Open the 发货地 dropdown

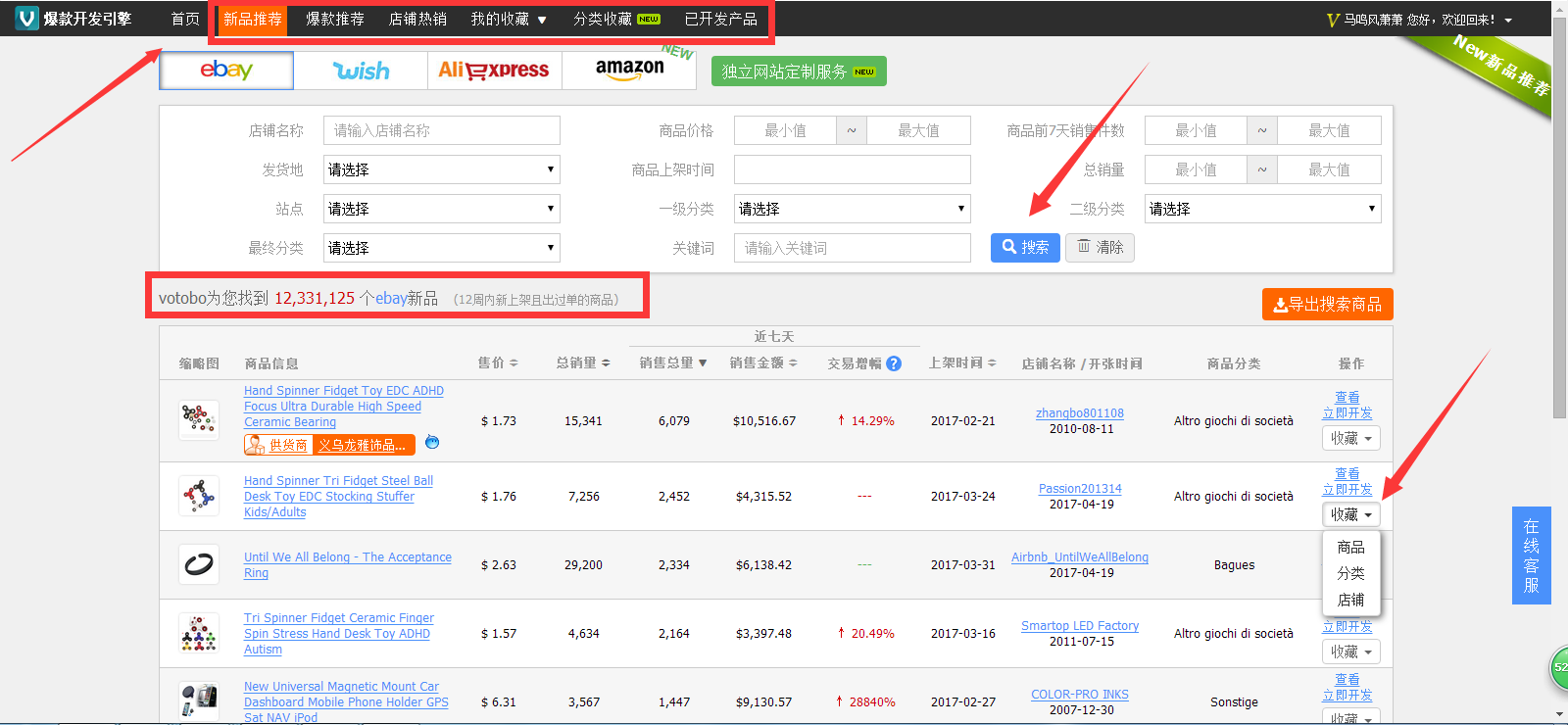click(442, 169)
